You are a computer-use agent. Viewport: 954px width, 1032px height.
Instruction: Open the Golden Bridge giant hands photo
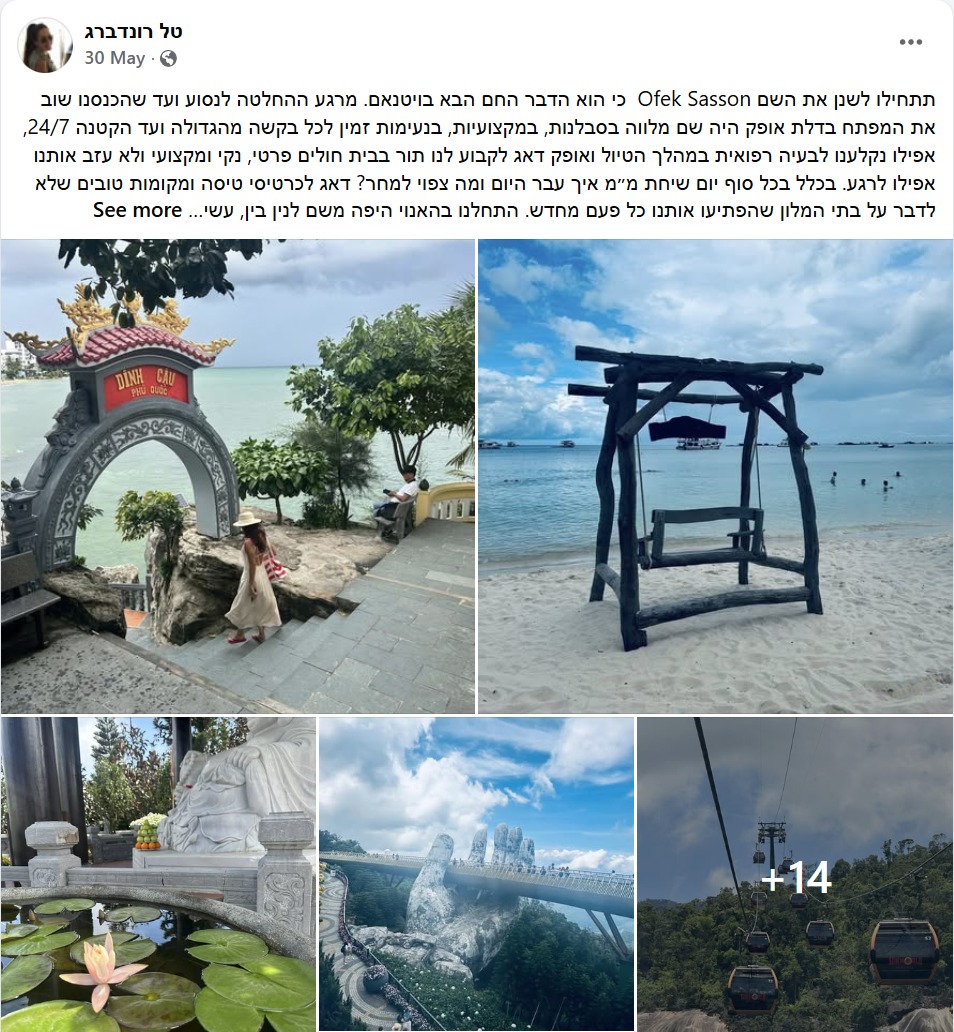click(x=476, y=874)
